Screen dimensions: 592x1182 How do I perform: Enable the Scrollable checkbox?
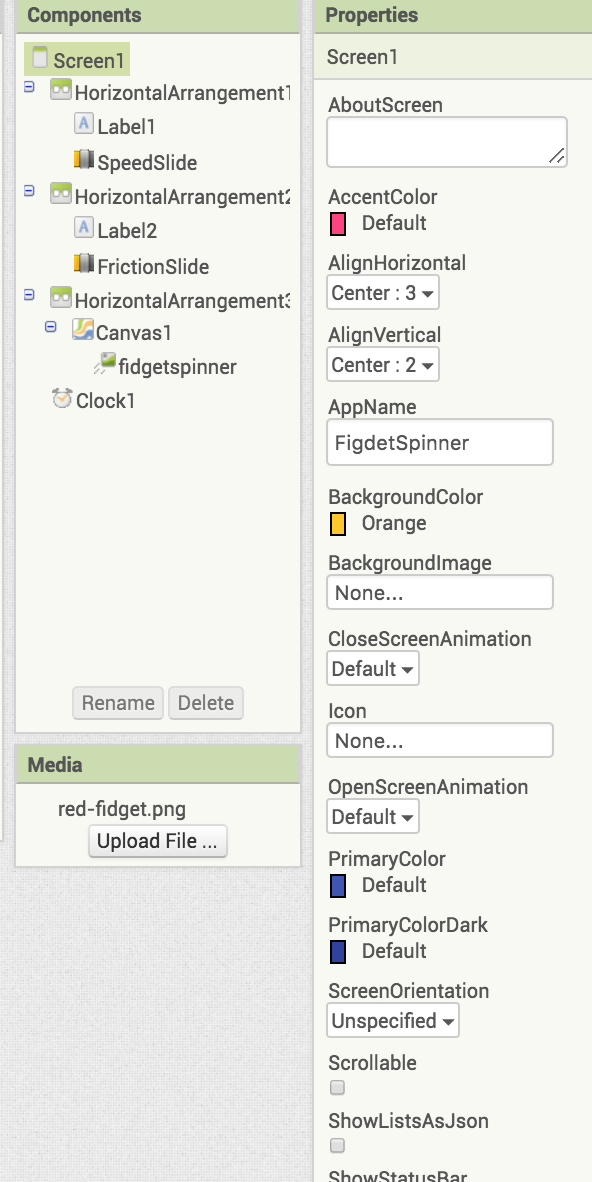click(x=338, y=1087)
